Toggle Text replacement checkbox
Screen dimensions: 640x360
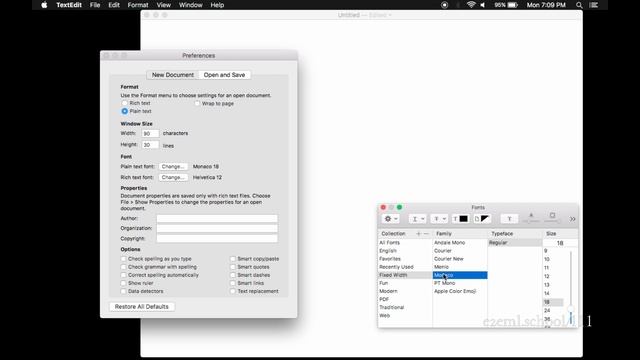(233, 291)
